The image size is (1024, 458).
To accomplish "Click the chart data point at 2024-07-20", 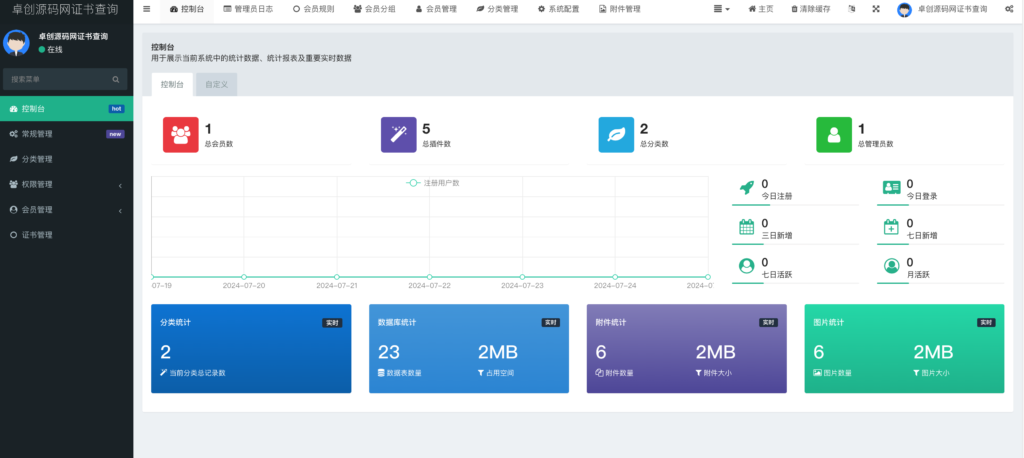I will tap(244, 277).
